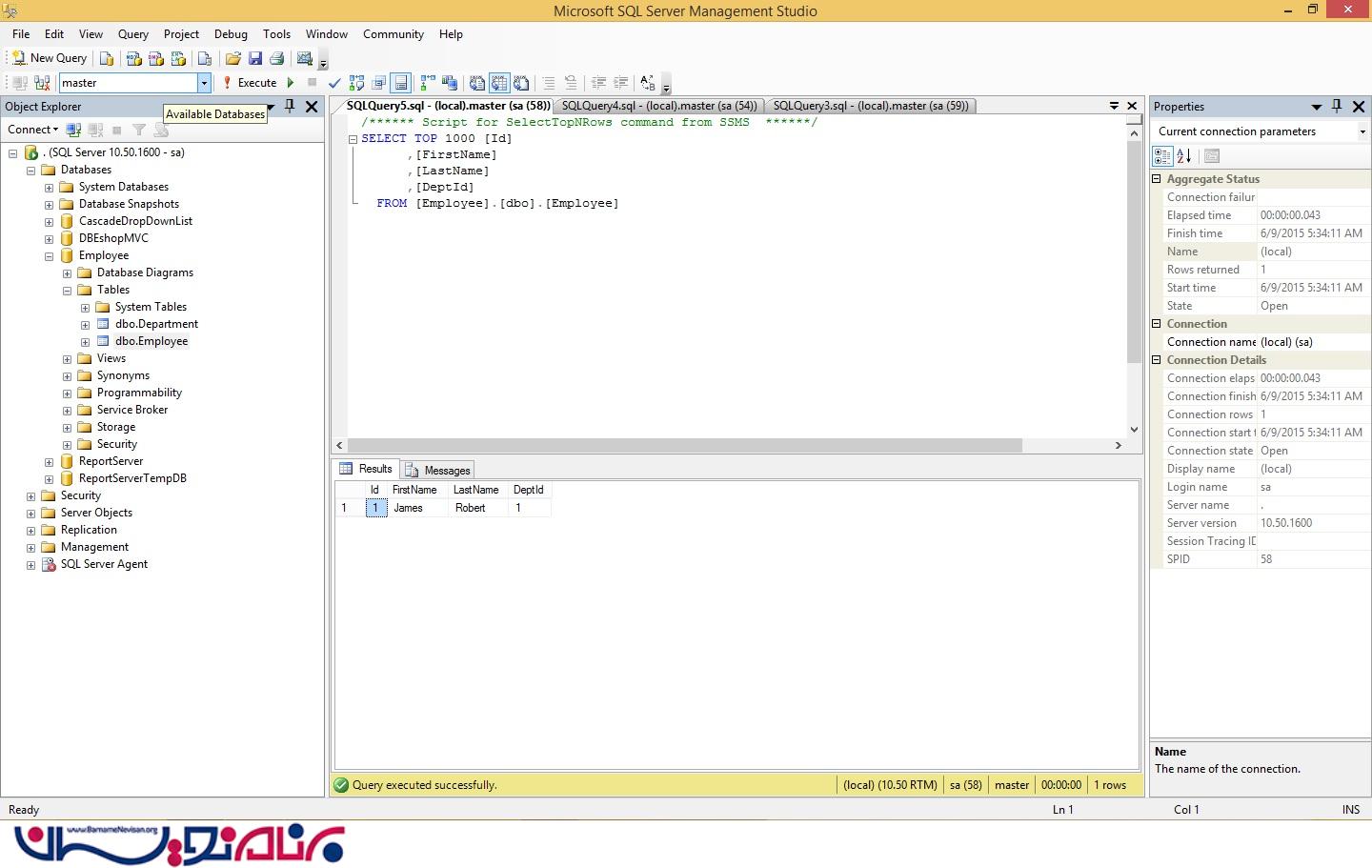Click the Print icon in the toolbar
1372x868 pixels.
277,58
